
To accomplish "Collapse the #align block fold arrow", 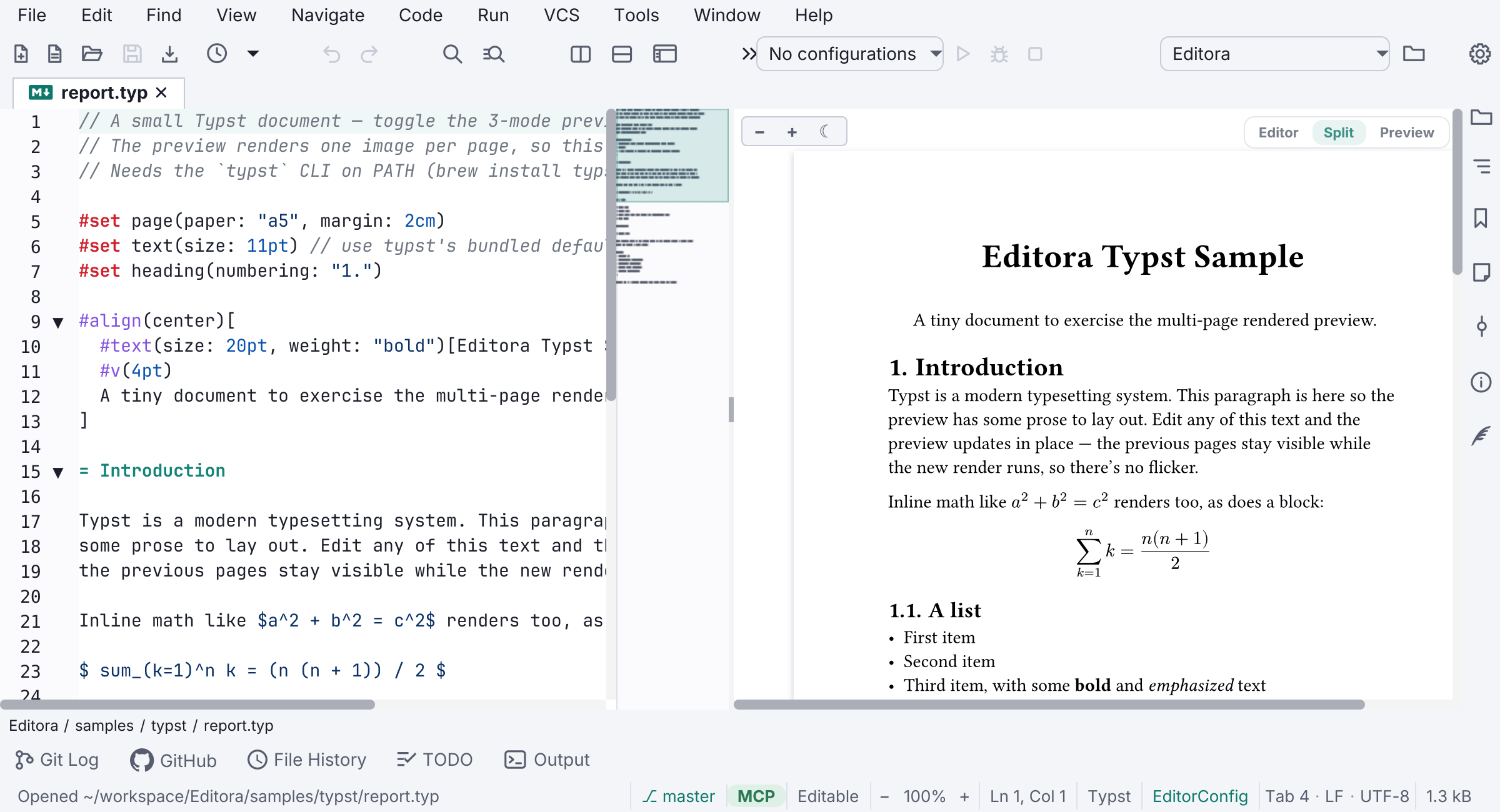I will 58,323.
